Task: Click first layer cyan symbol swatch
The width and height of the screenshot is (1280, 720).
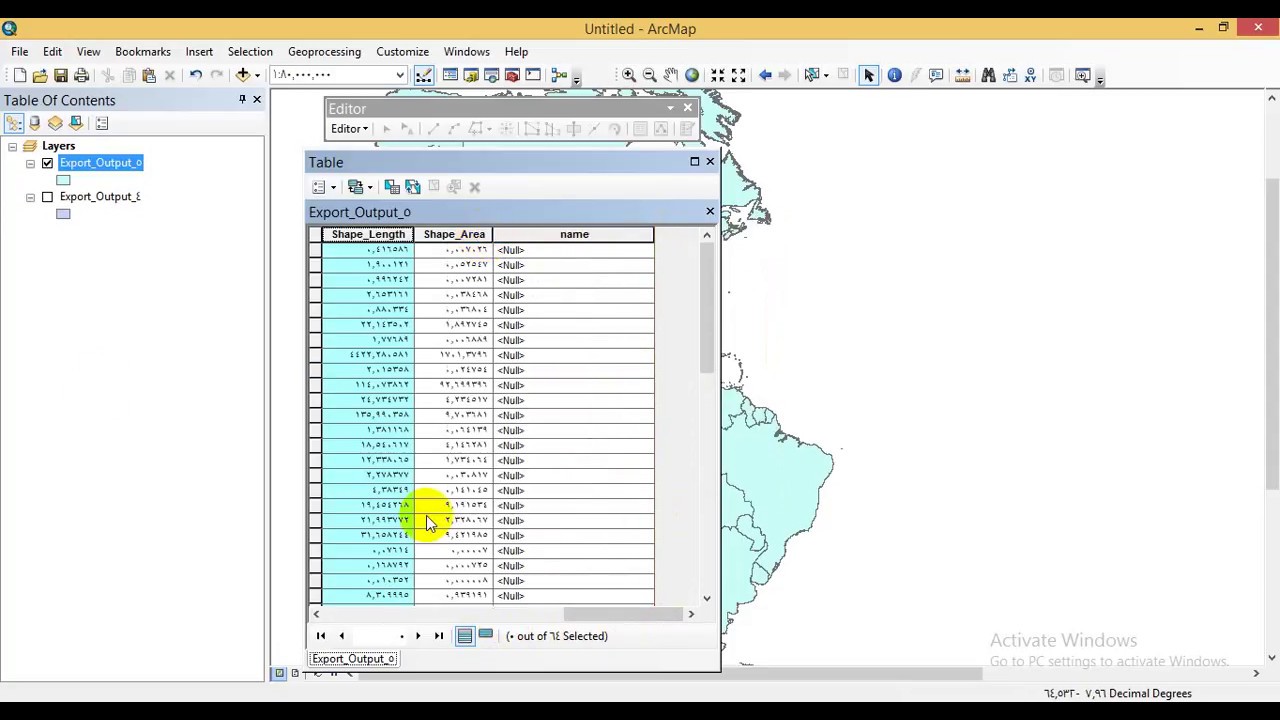Action: (x=63, y=180)
